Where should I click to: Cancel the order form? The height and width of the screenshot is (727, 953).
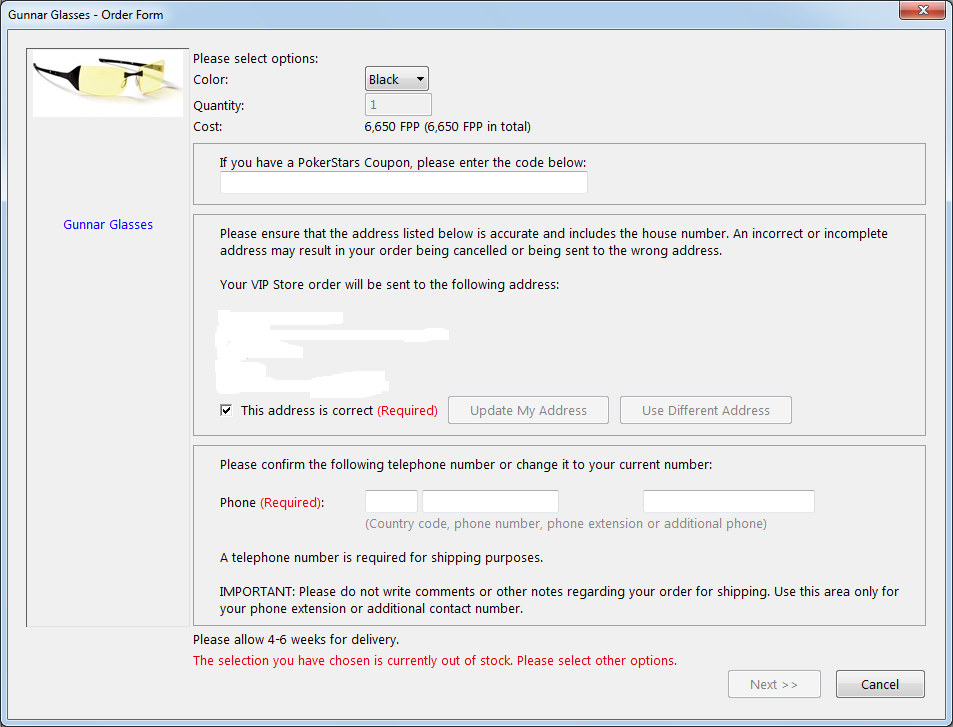[880, 684]
